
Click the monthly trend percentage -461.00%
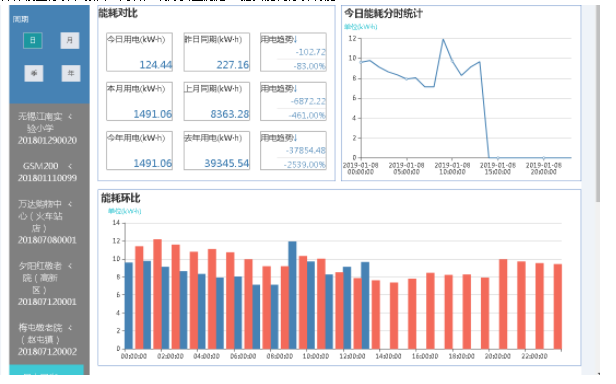[x=307, y=115]
